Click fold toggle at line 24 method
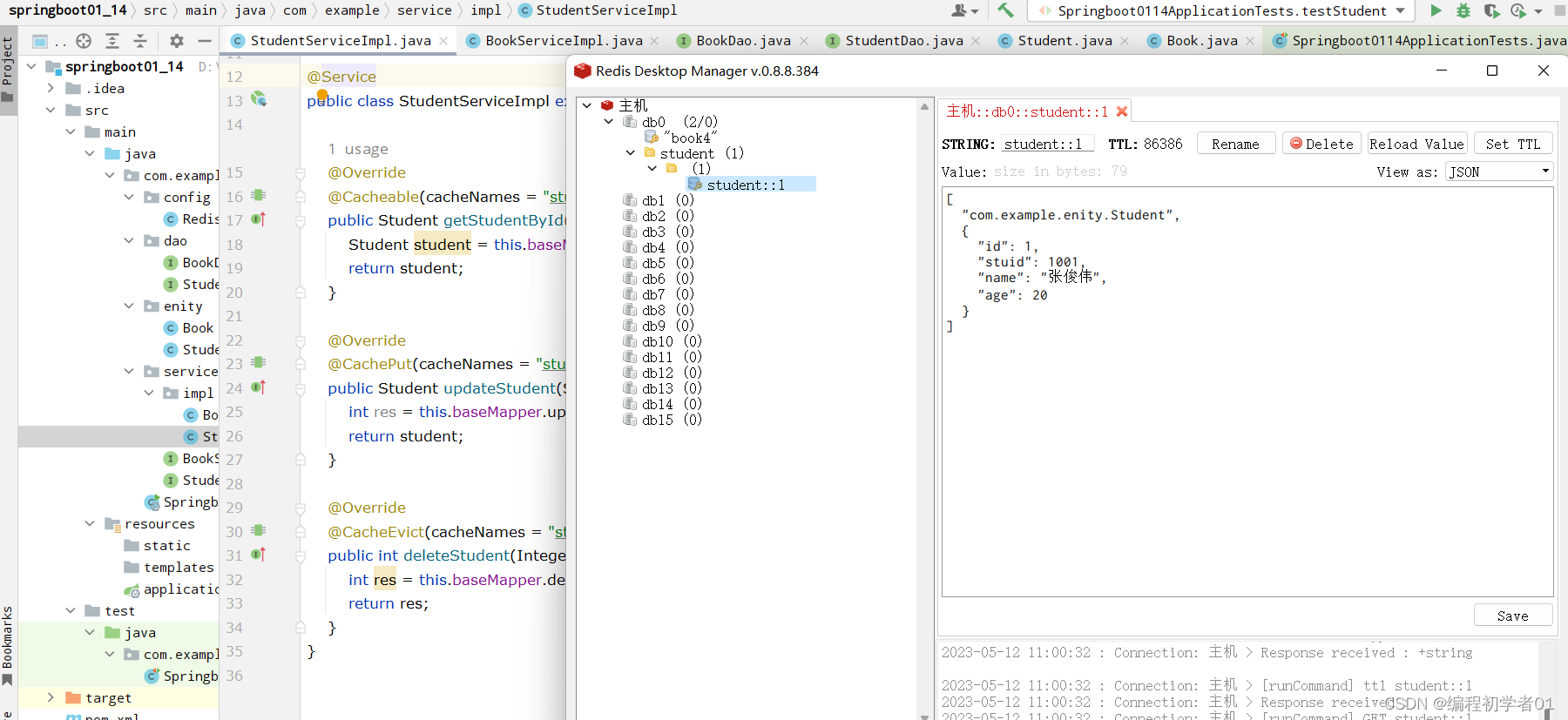Screen dimensions: 1568x720 pyautogui.click(x=301, y=388)
